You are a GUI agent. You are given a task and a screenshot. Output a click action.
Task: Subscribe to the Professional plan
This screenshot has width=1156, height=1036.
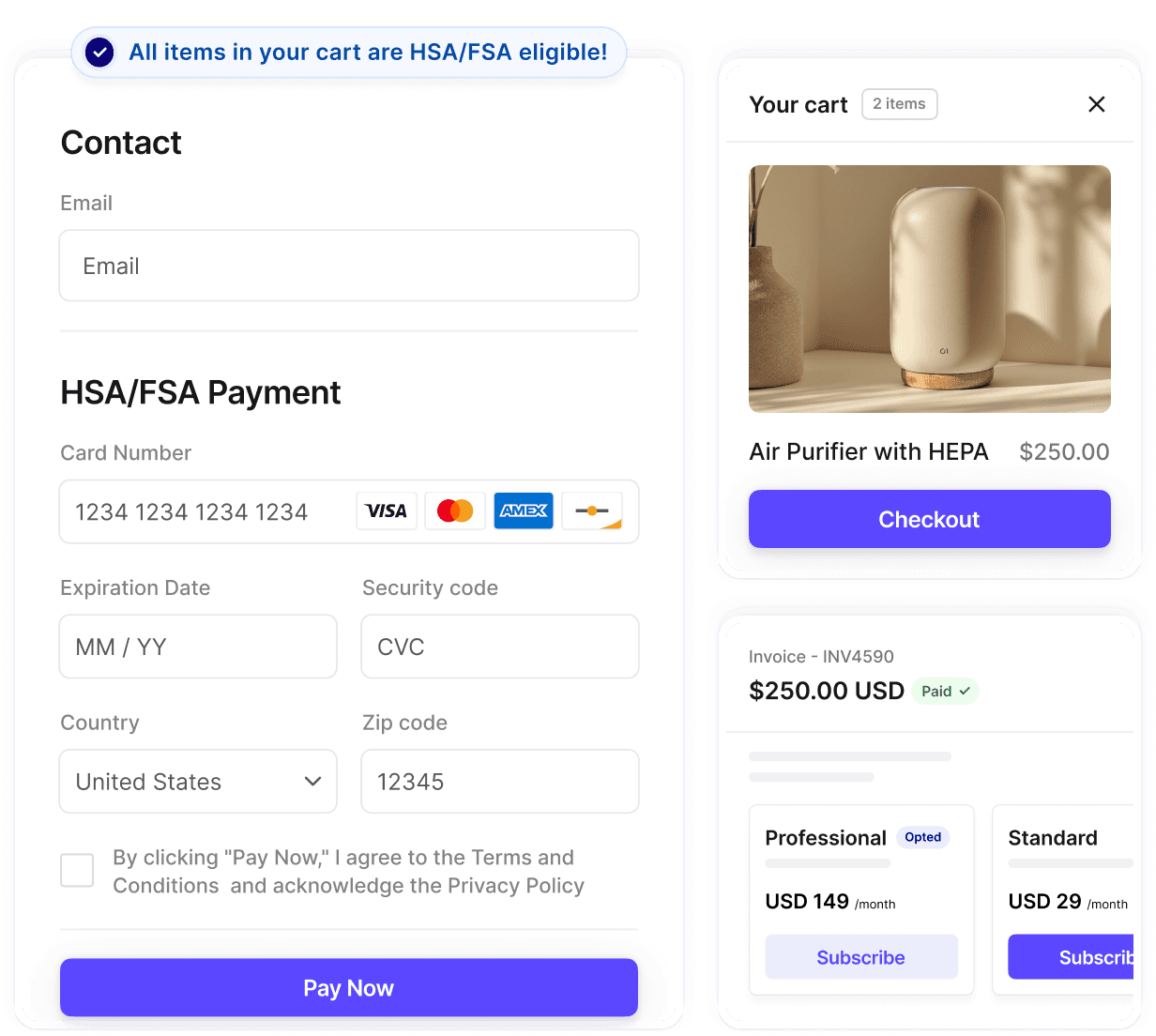[x=861, y=957]
